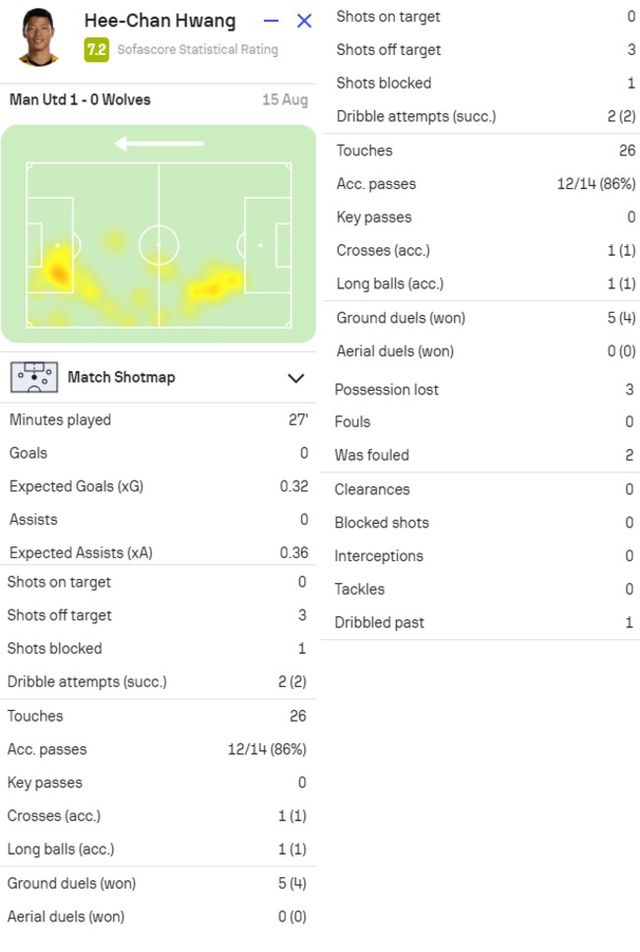Expand the Match Shotmap chevron

296,378
